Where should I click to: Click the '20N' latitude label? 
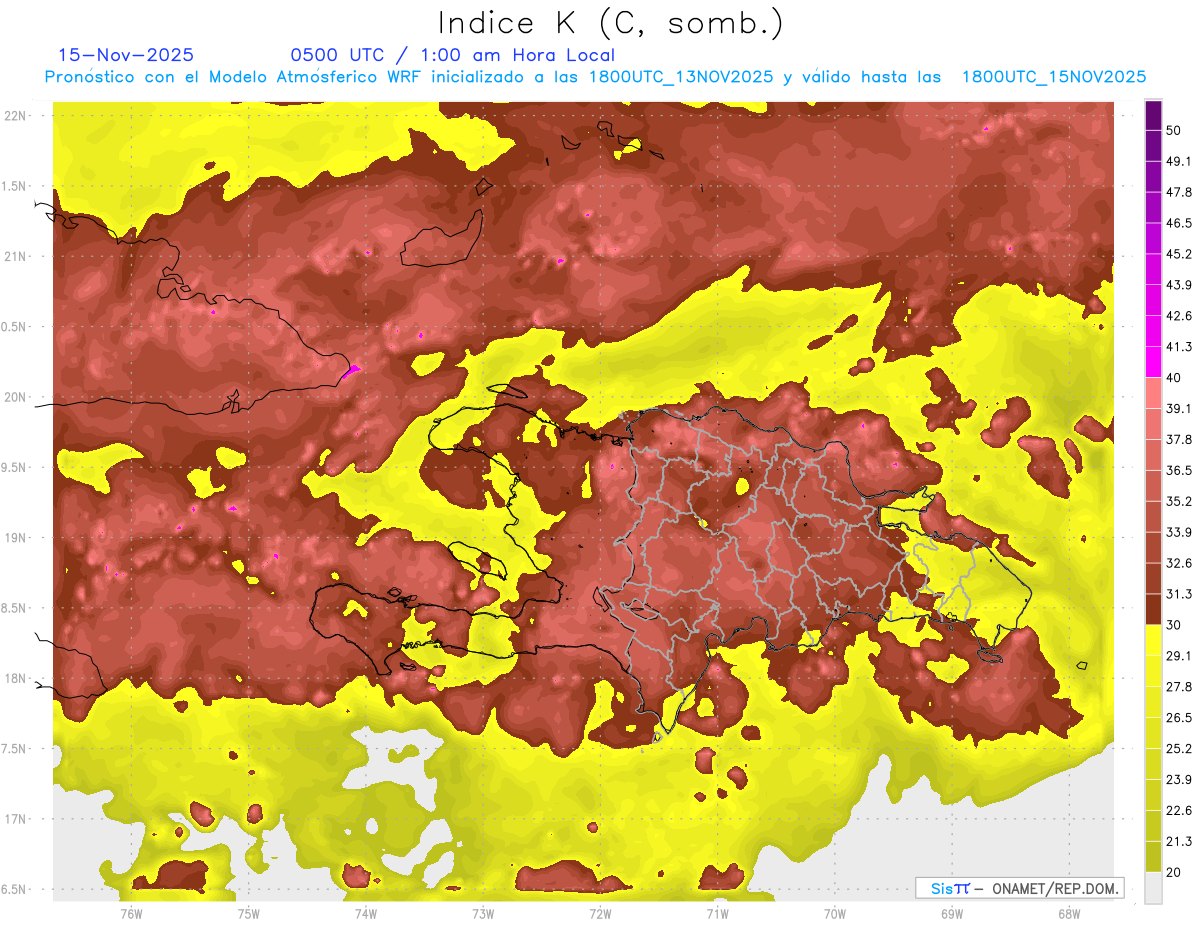click(17, 397)
